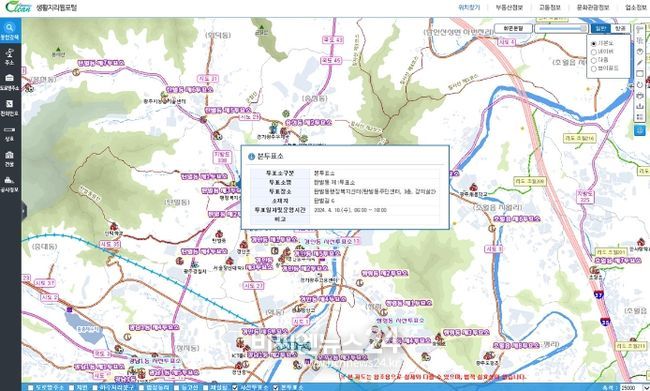Click the 건물 building icon in sidebar
The image size is (650, 391).
(10, 158)
